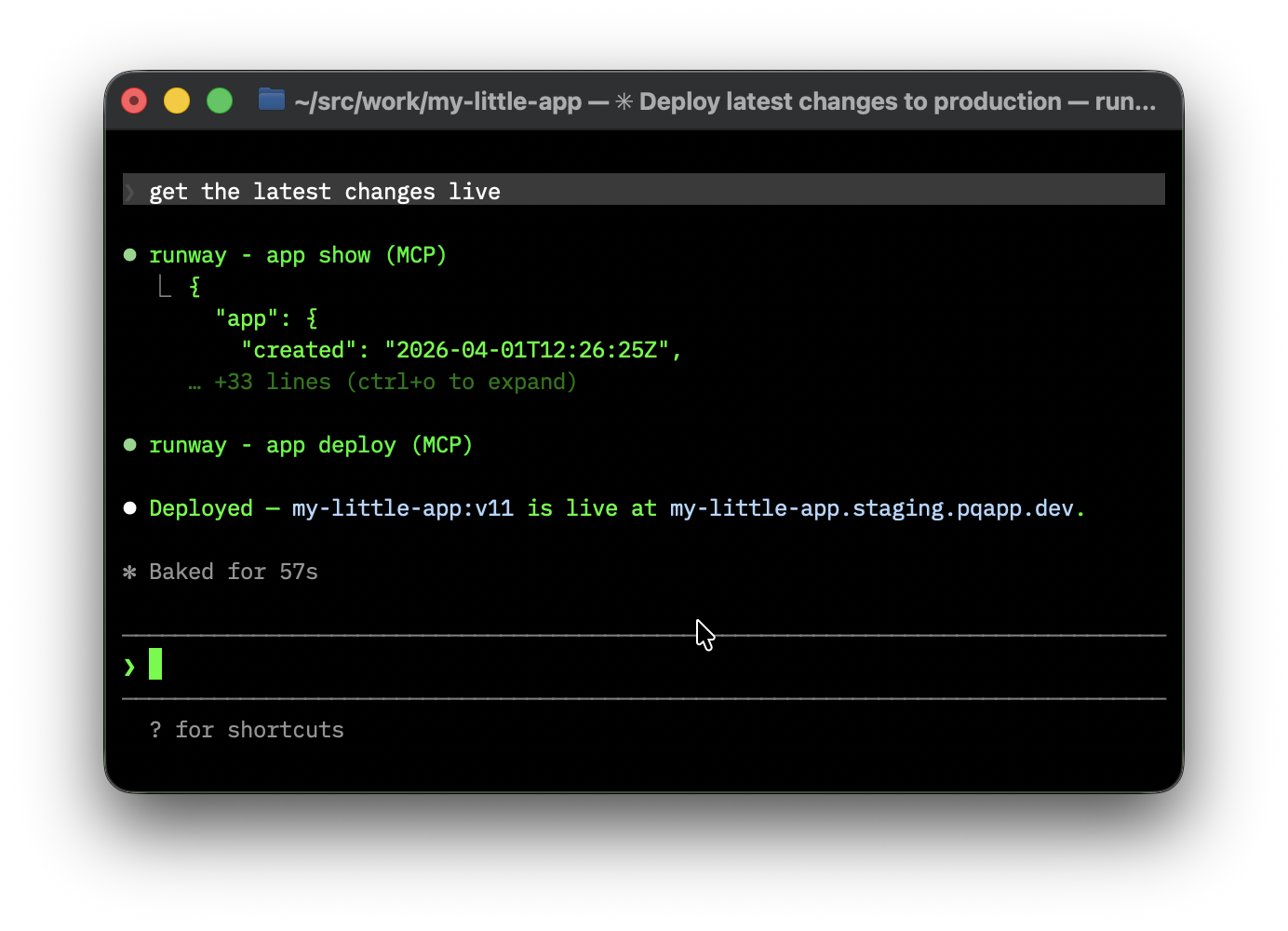
Task: Click the "? for shortcuts" hint
Action: tap(247, 730)
